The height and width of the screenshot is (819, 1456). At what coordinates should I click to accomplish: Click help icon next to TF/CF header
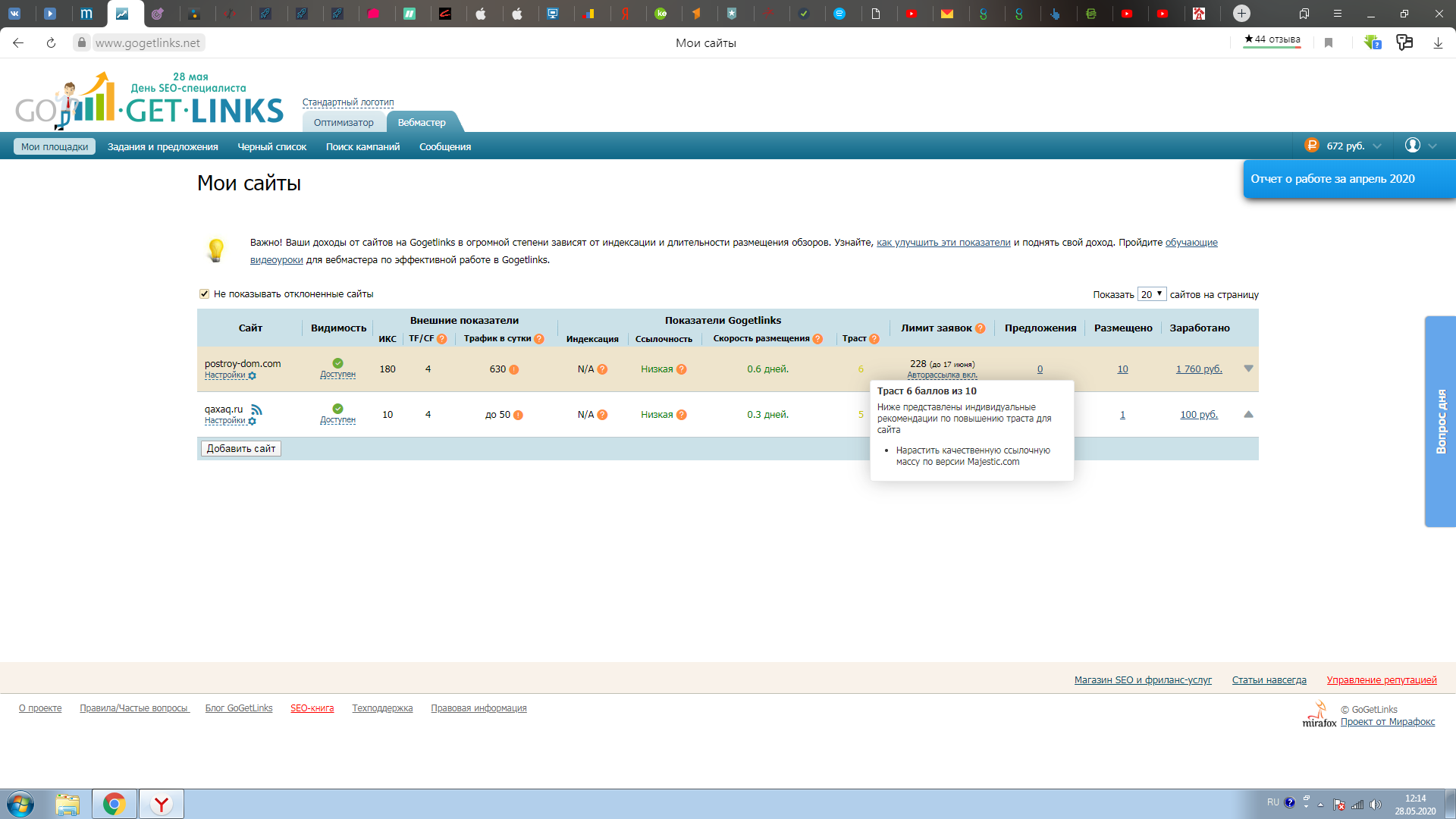point(442,339)
